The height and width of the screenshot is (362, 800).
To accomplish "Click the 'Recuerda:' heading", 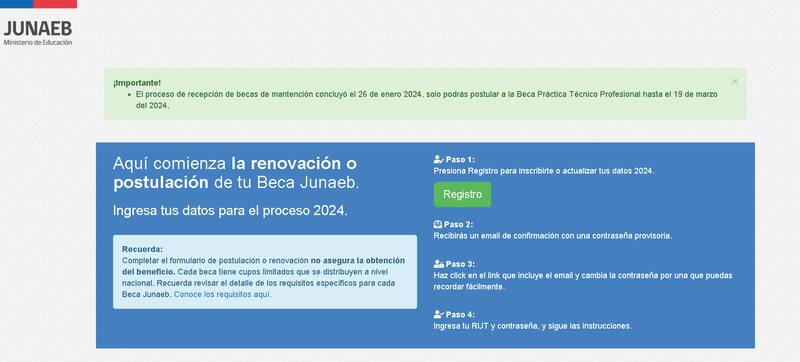I will click(x=142, y=249).
